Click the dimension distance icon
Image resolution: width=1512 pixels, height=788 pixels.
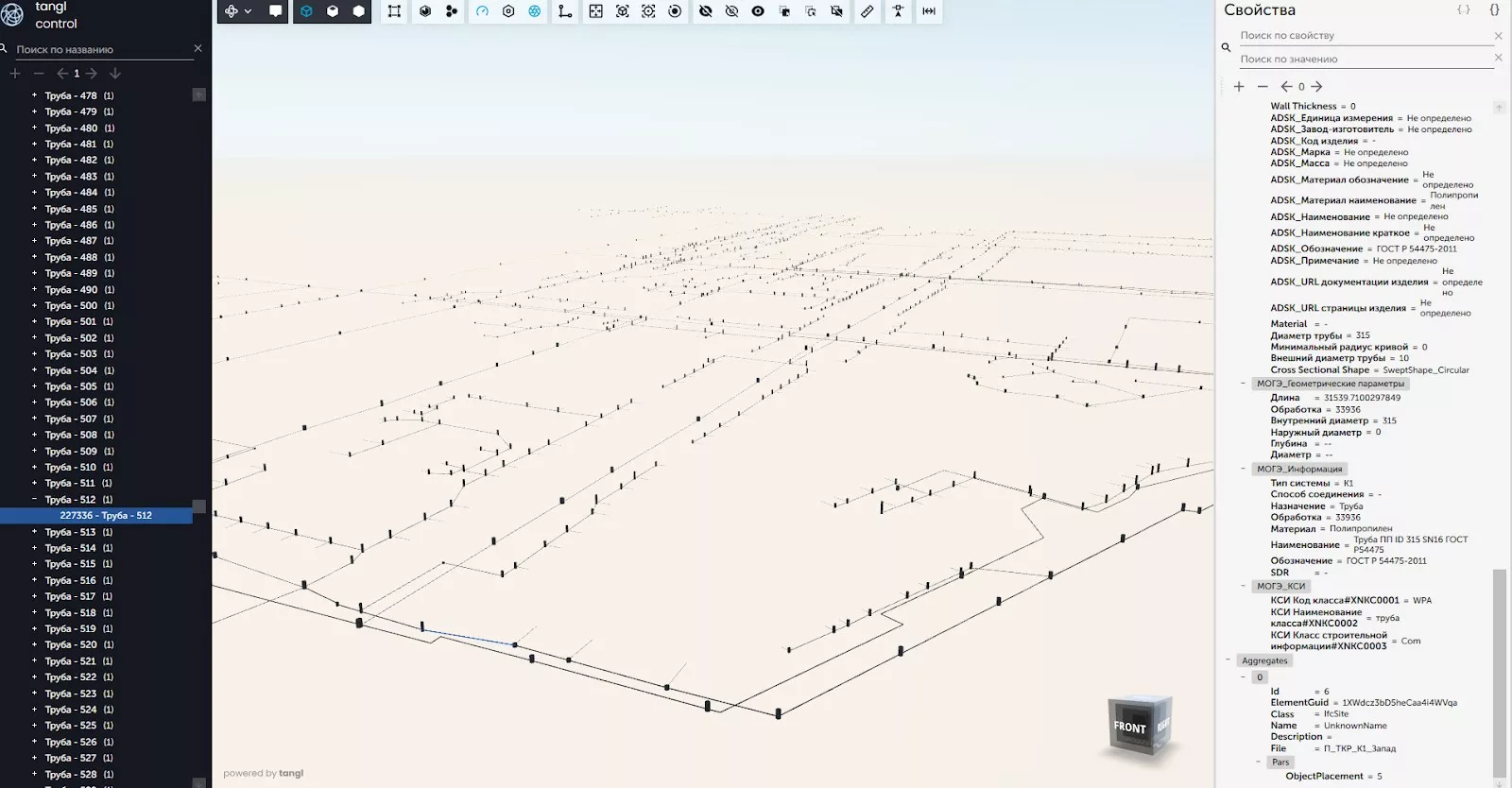[929, 11]
